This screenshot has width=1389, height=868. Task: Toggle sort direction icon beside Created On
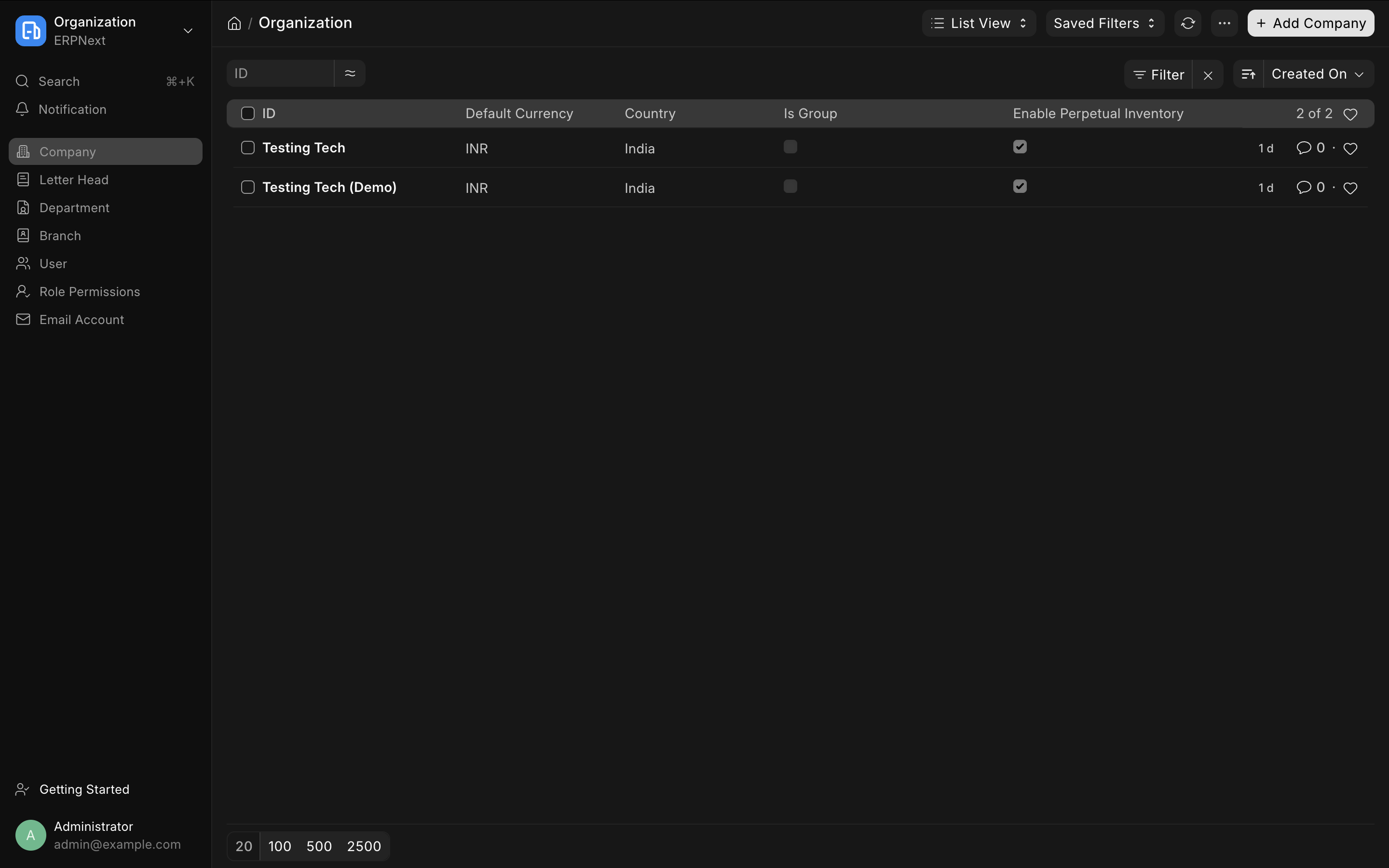pos(1248,75)
